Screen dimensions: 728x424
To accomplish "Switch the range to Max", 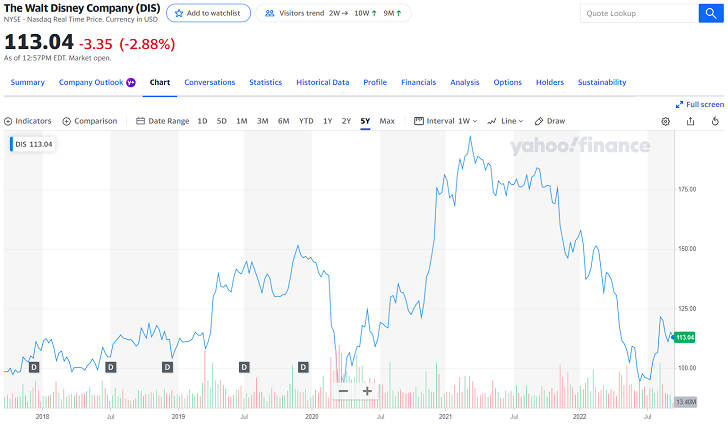I will click(x=387, y=121).
